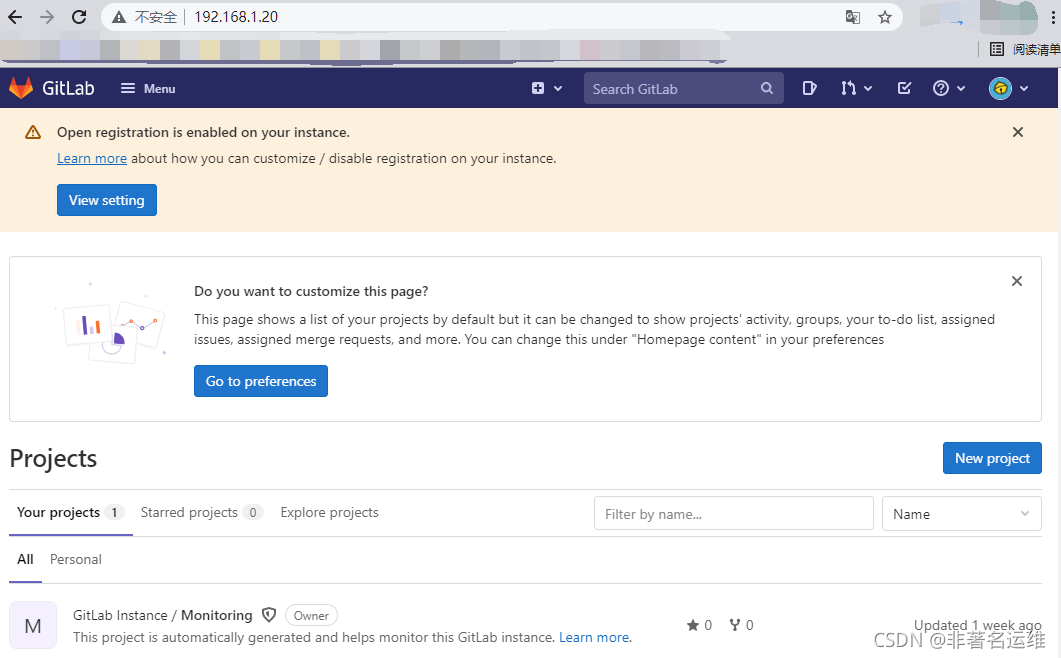Click the customize page illustration
The image size is (1061, 658).
110,324
